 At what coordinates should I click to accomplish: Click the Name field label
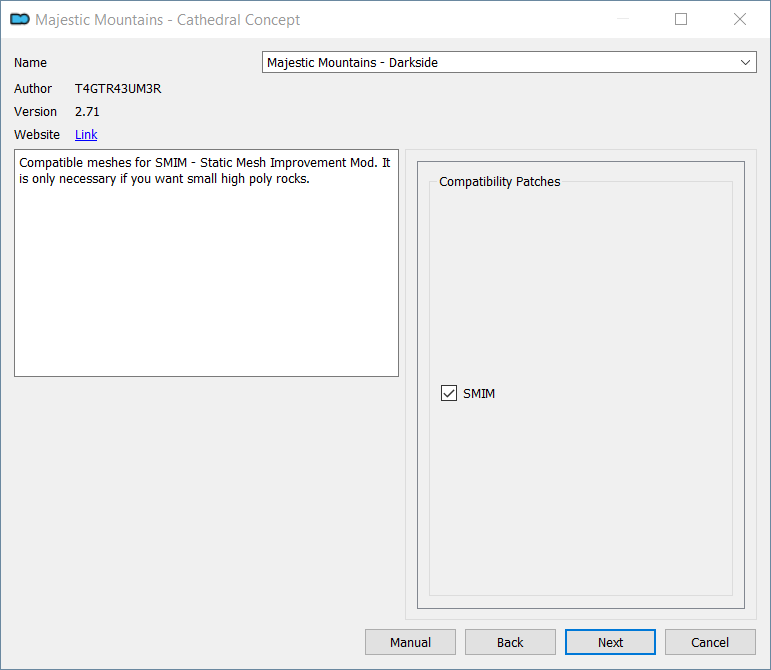coord(30,62)
